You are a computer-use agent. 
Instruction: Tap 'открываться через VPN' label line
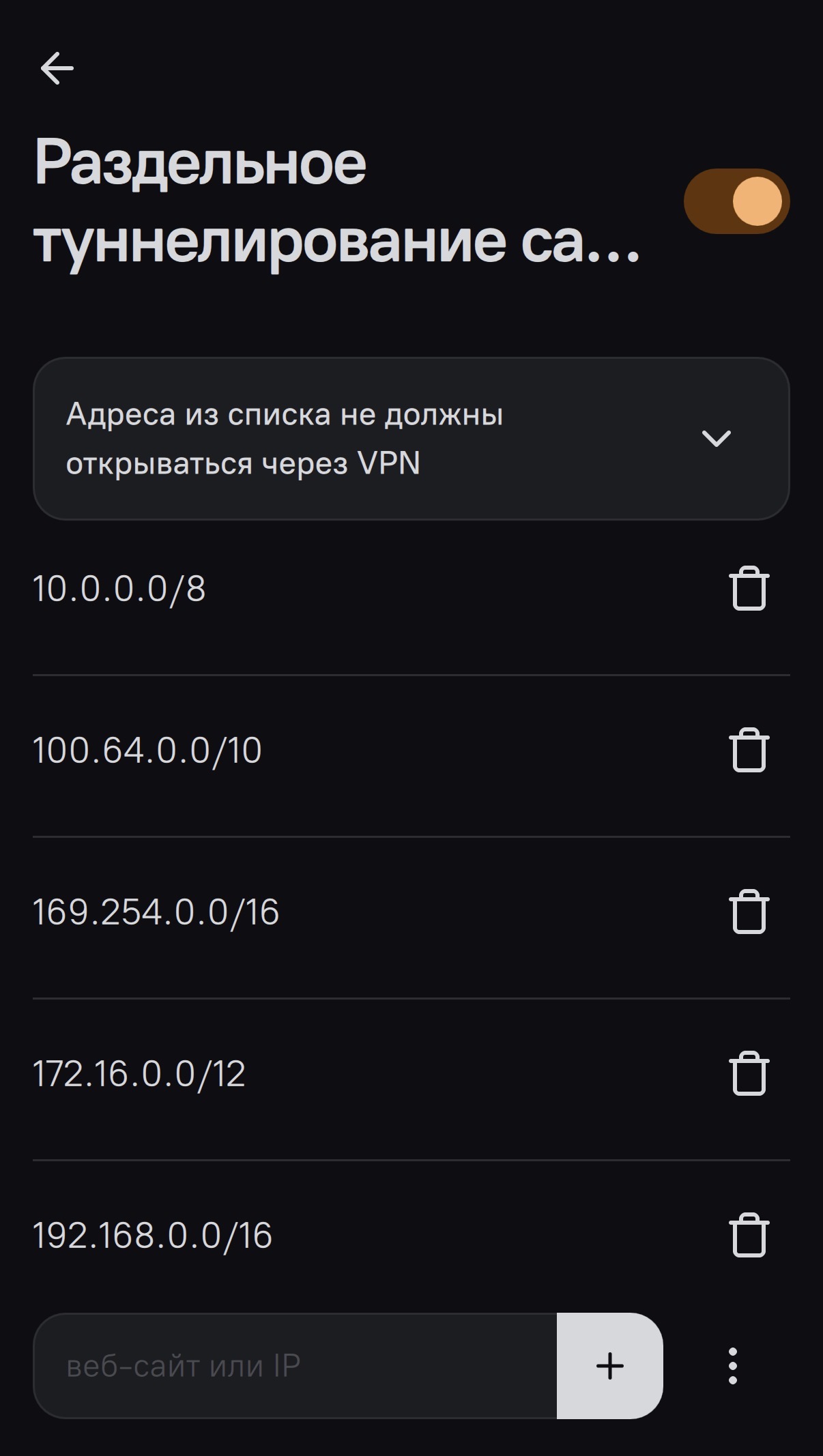point(243,463)
